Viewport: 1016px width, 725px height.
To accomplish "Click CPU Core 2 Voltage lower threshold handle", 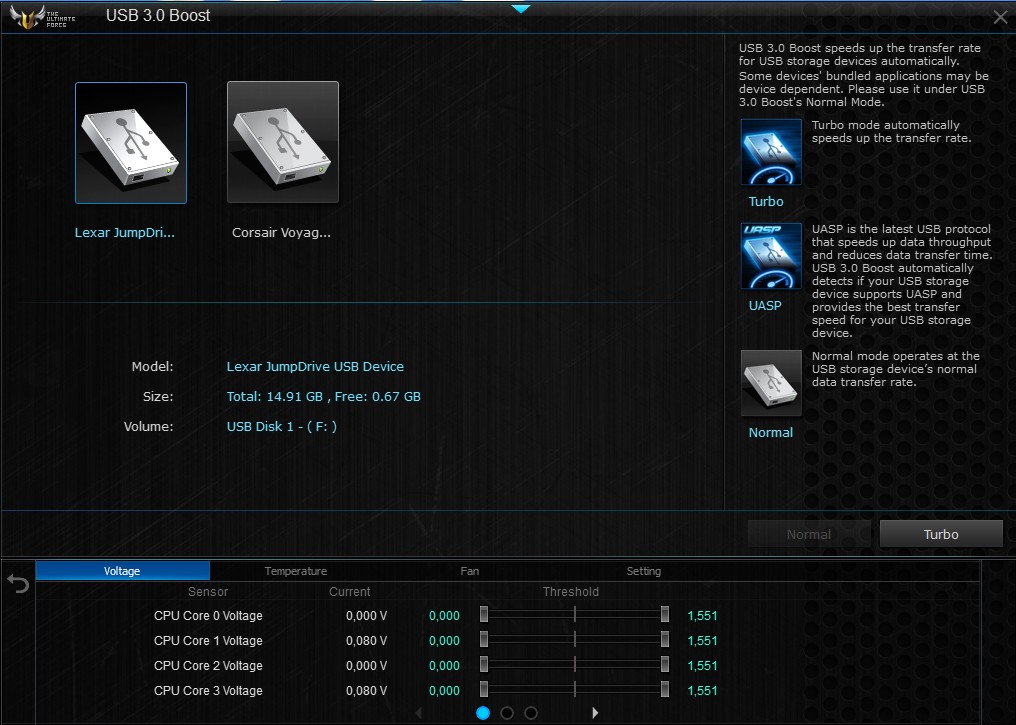I will click(484, 665).
